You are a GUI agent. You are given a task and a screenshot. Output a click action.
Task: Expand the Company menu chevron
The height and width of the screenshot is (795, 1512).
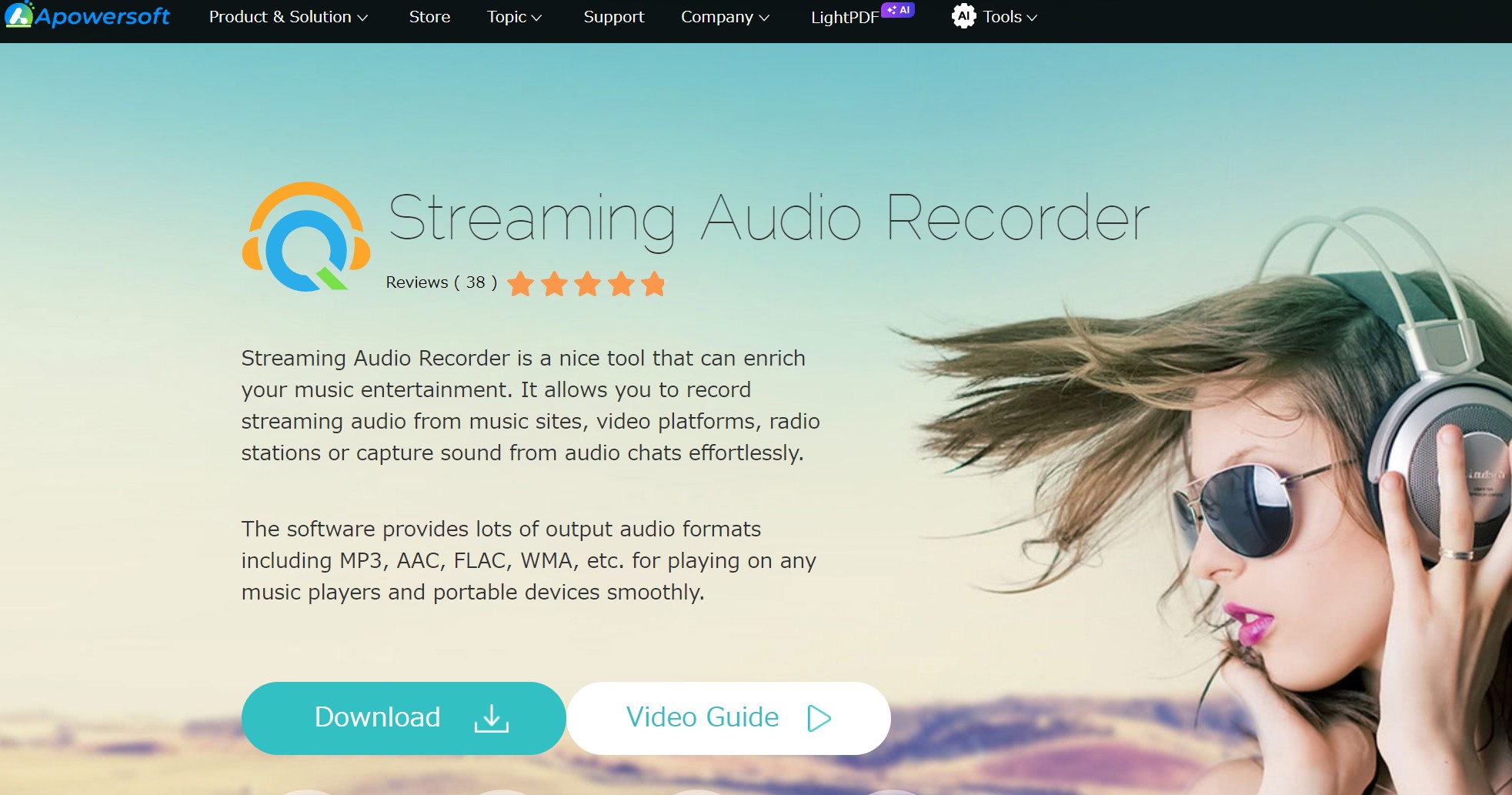(x=764, y=18)
